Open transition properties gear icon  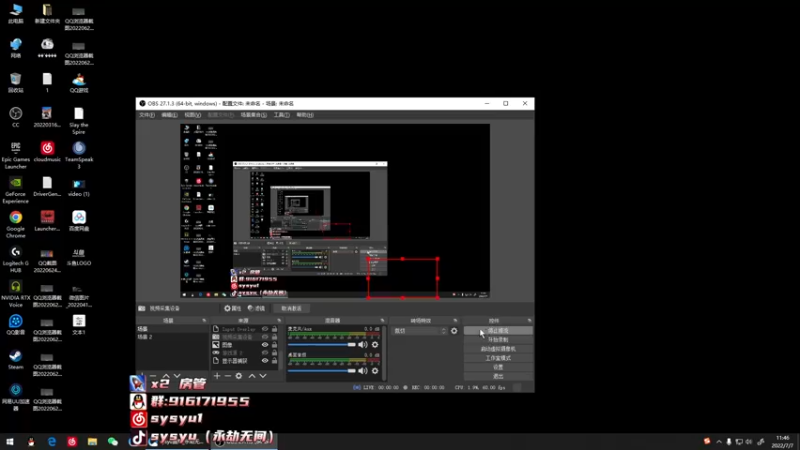(454, 331)
